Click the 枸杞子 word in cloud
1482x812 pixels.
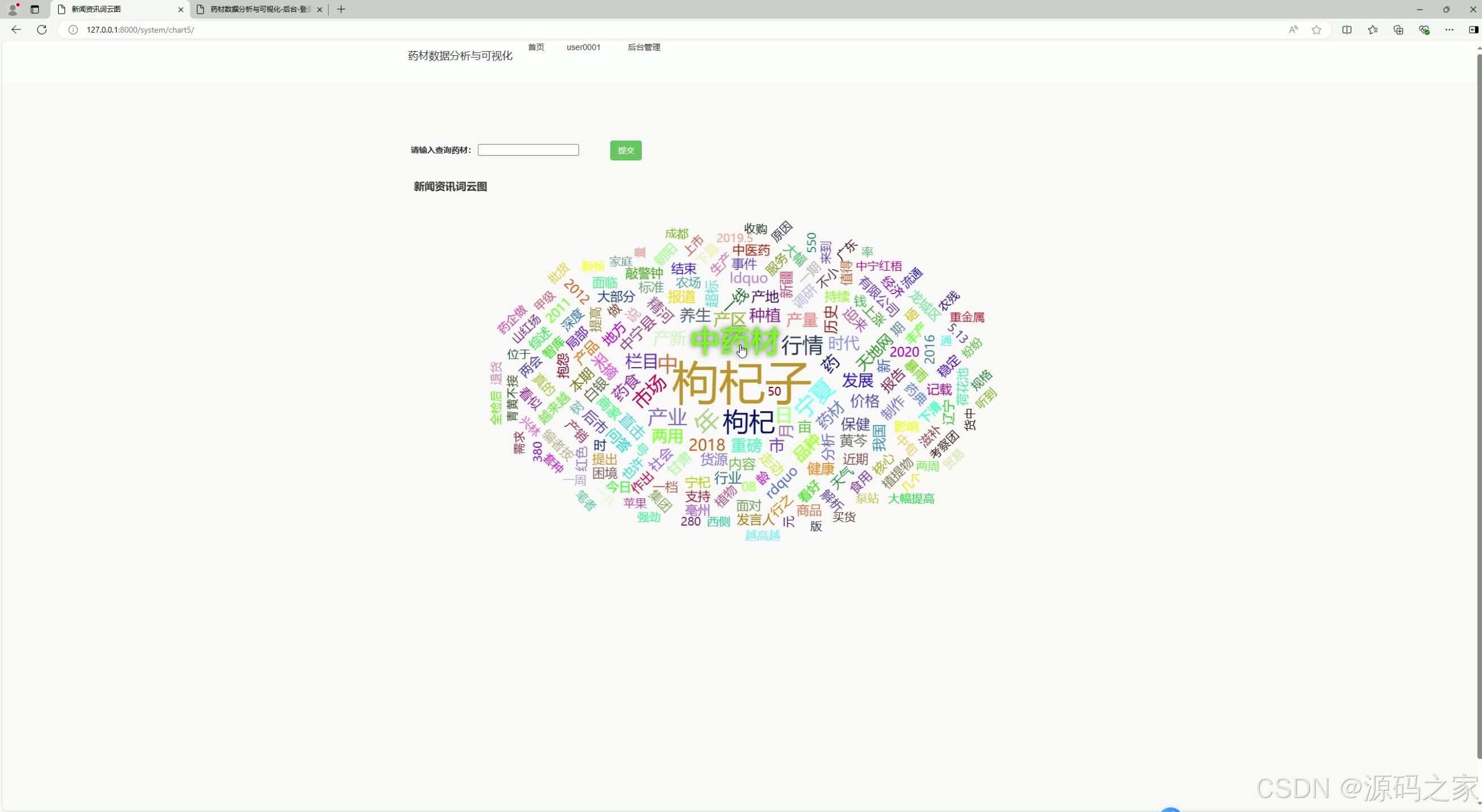(x=740, y=383)
